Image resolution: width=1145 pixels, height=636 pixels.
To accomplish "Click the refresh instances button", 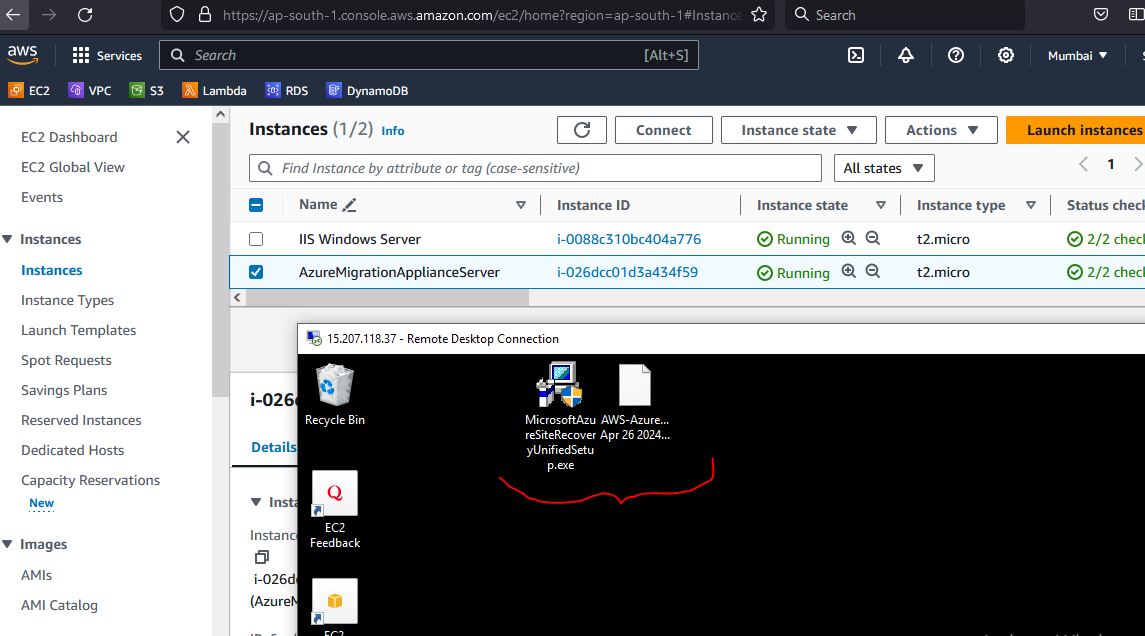I will pos(582,130).
